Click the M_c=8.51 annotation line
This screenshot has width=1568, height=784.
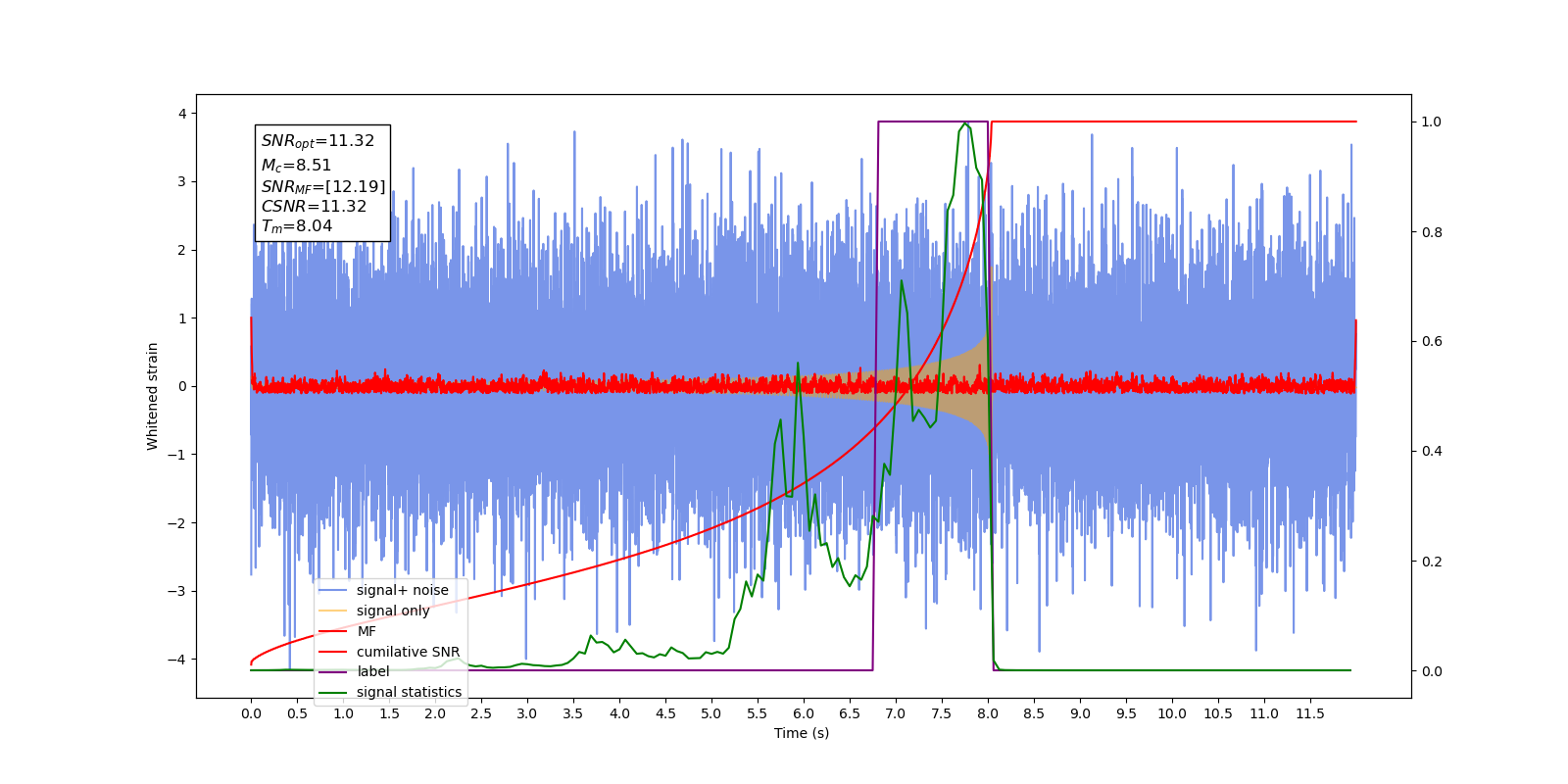click(x=296, y=165)
